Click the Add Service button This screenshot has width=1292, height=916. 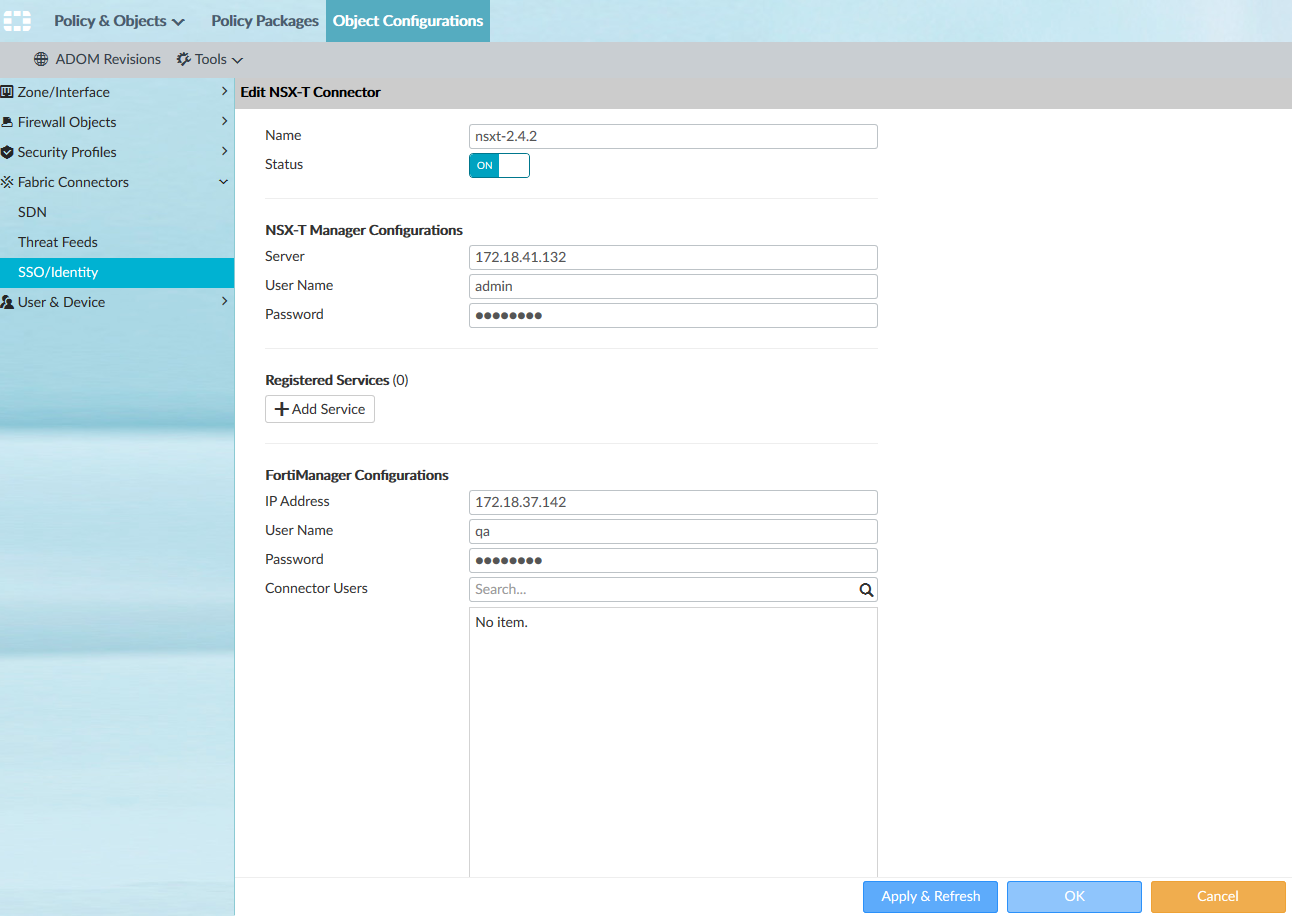tap(320, 409)
